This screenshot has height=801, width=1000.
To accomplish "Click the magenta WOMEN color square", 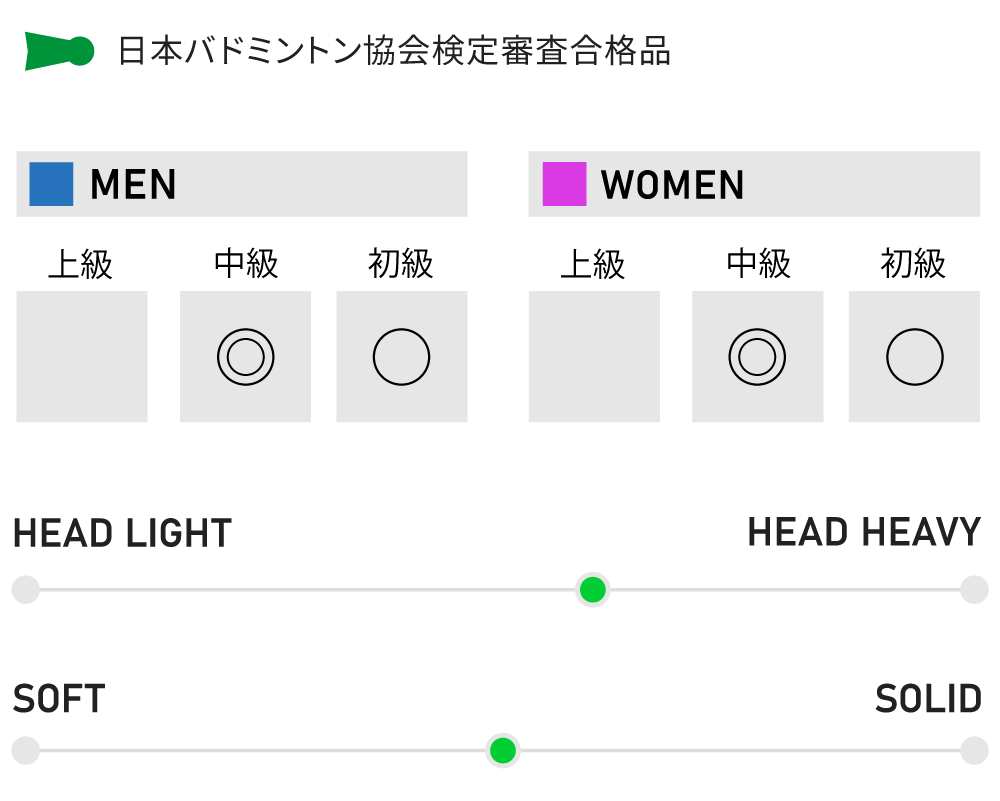I will (564, 185).
